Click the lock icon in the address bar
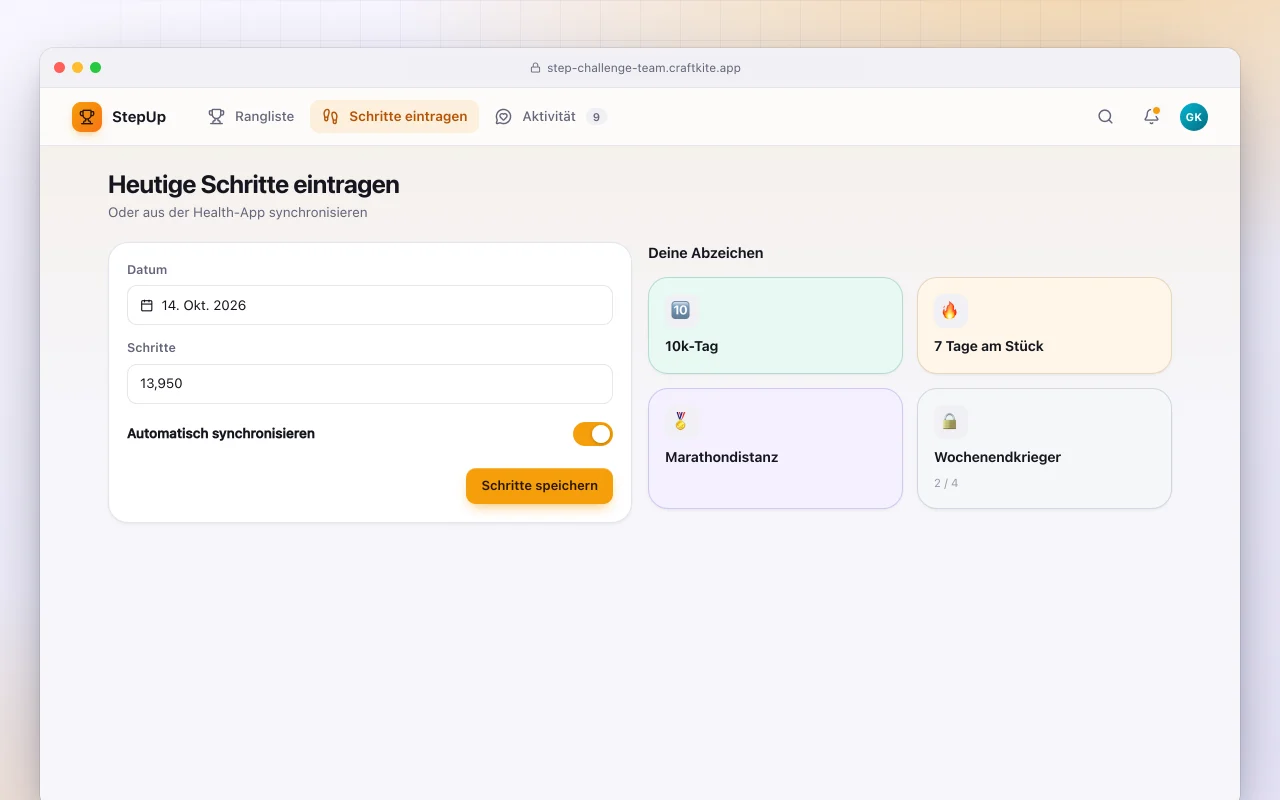This screenshot has width=1280, height=800. pos(535,68)
